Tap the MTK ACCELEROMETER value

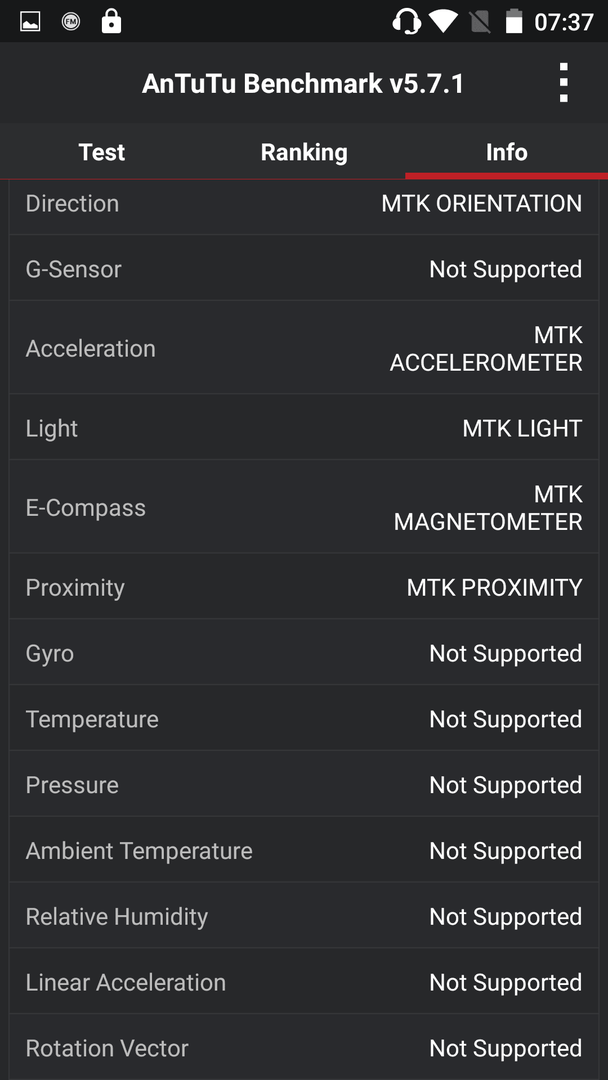pyautogui.click(x=486, y=349)
